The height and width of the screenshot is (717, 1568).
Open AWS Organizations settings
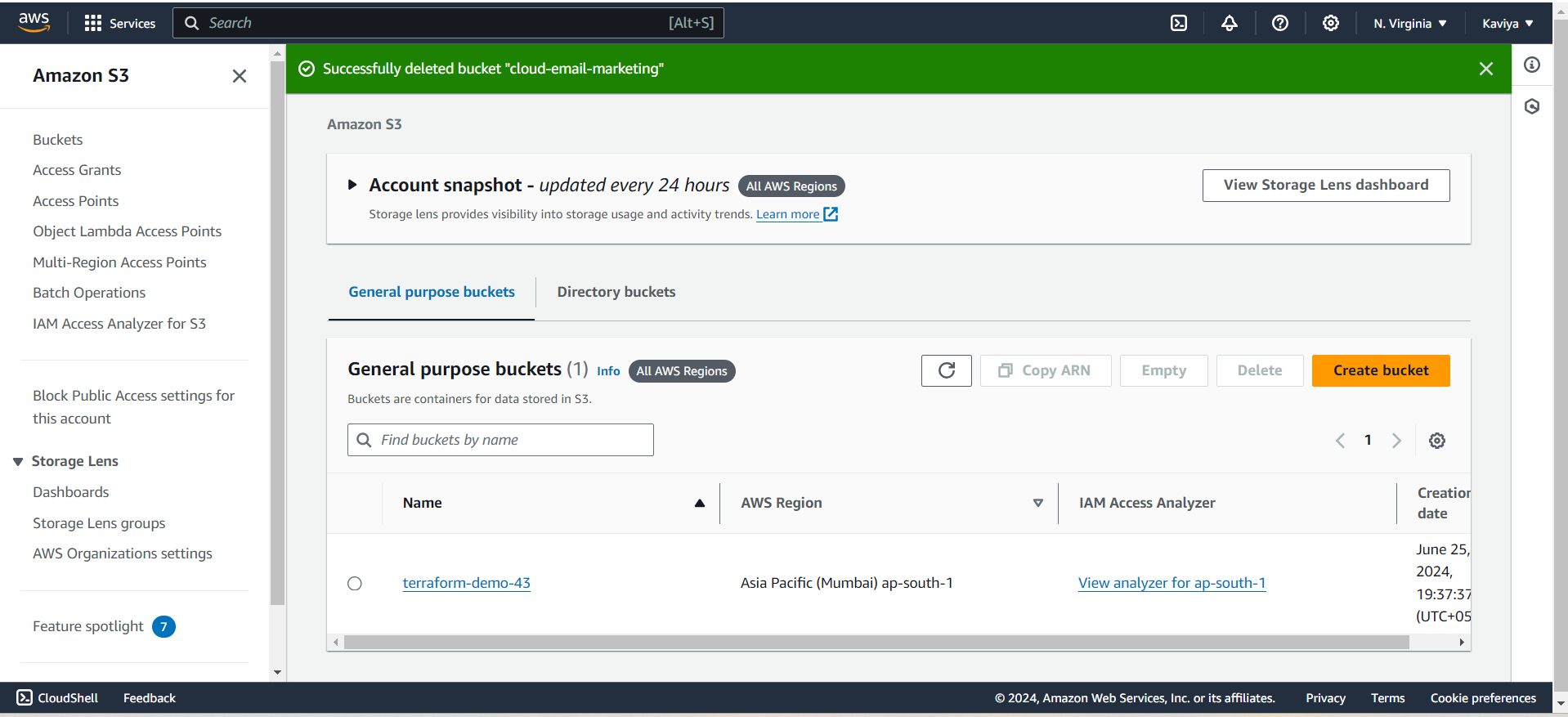click(x=123, y=553)
